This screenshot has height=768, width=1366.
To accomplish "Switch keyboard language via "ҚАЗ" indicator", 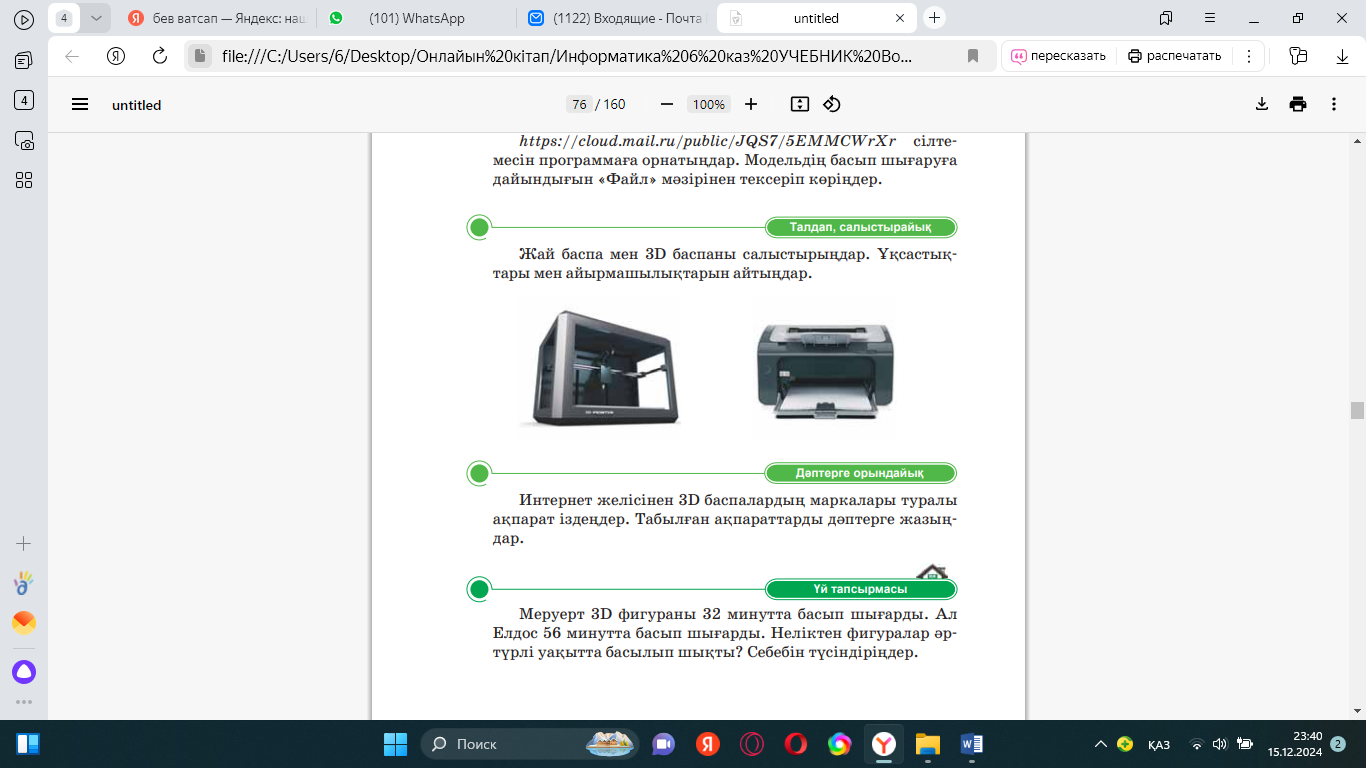I will coord(1159,745).
